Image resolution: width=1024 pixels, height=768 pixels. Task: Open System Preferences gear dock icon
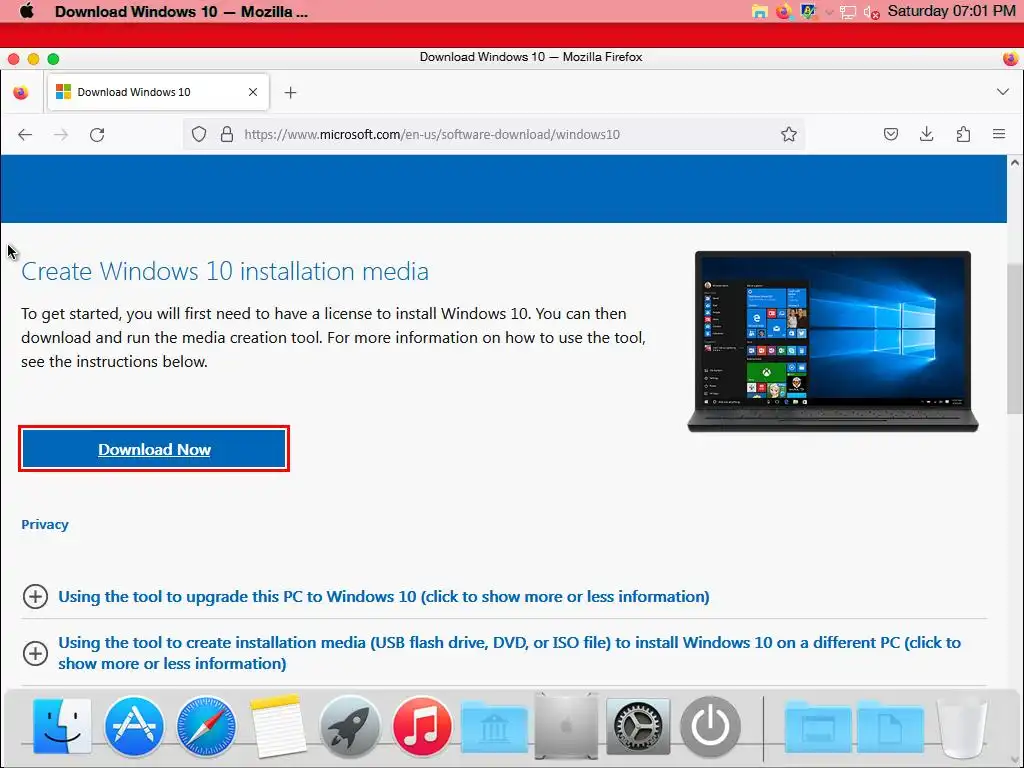pos(638,726)
